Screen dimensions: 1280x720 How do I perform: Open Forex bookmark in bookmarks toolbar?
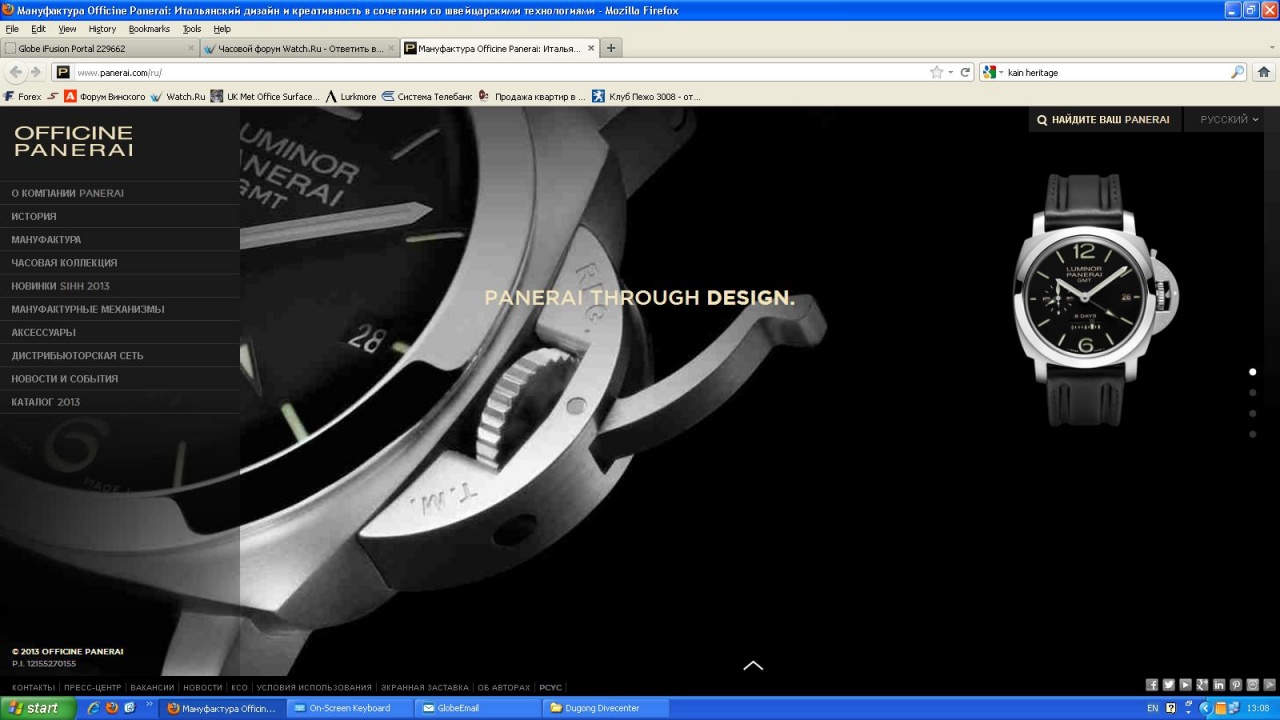click(23, 97)
